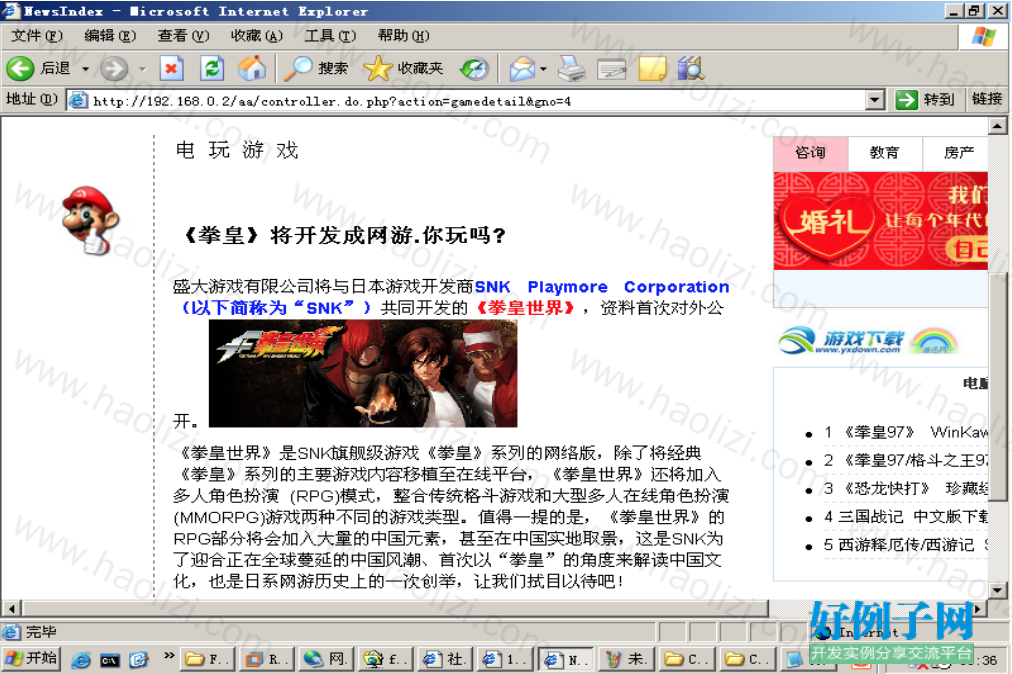The height and width of the screenshot is (674, 1012).
Task: Switch to the taskbar window labeled 社.
Action: pyautogui.click(x=445, y=659)
